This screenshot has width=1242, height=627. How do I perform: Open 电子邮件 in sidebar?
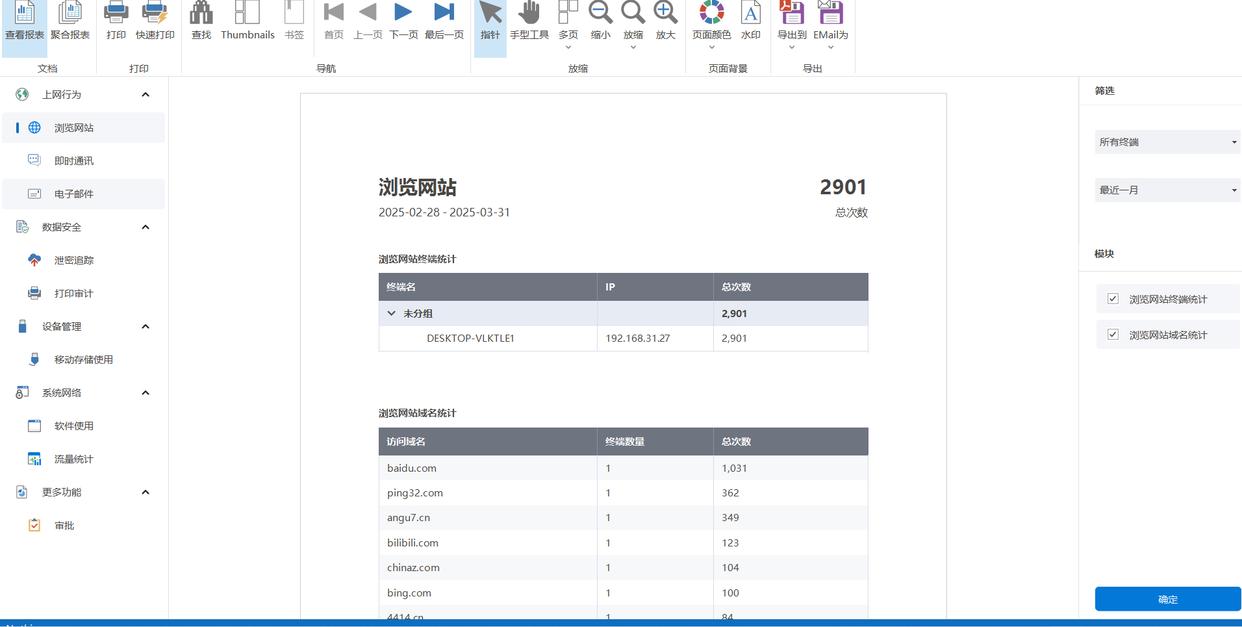click(x=83, y=194)
